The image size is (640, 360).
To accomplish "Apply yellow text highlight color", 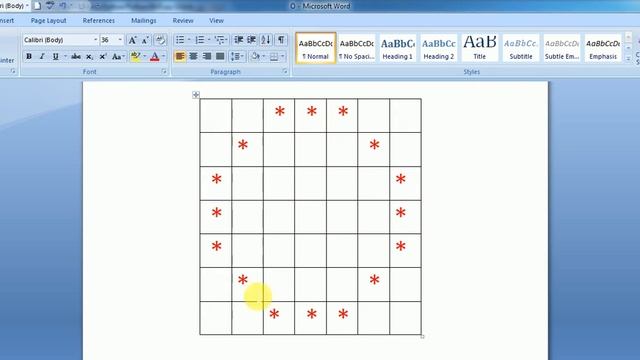I will pos(135,56).
